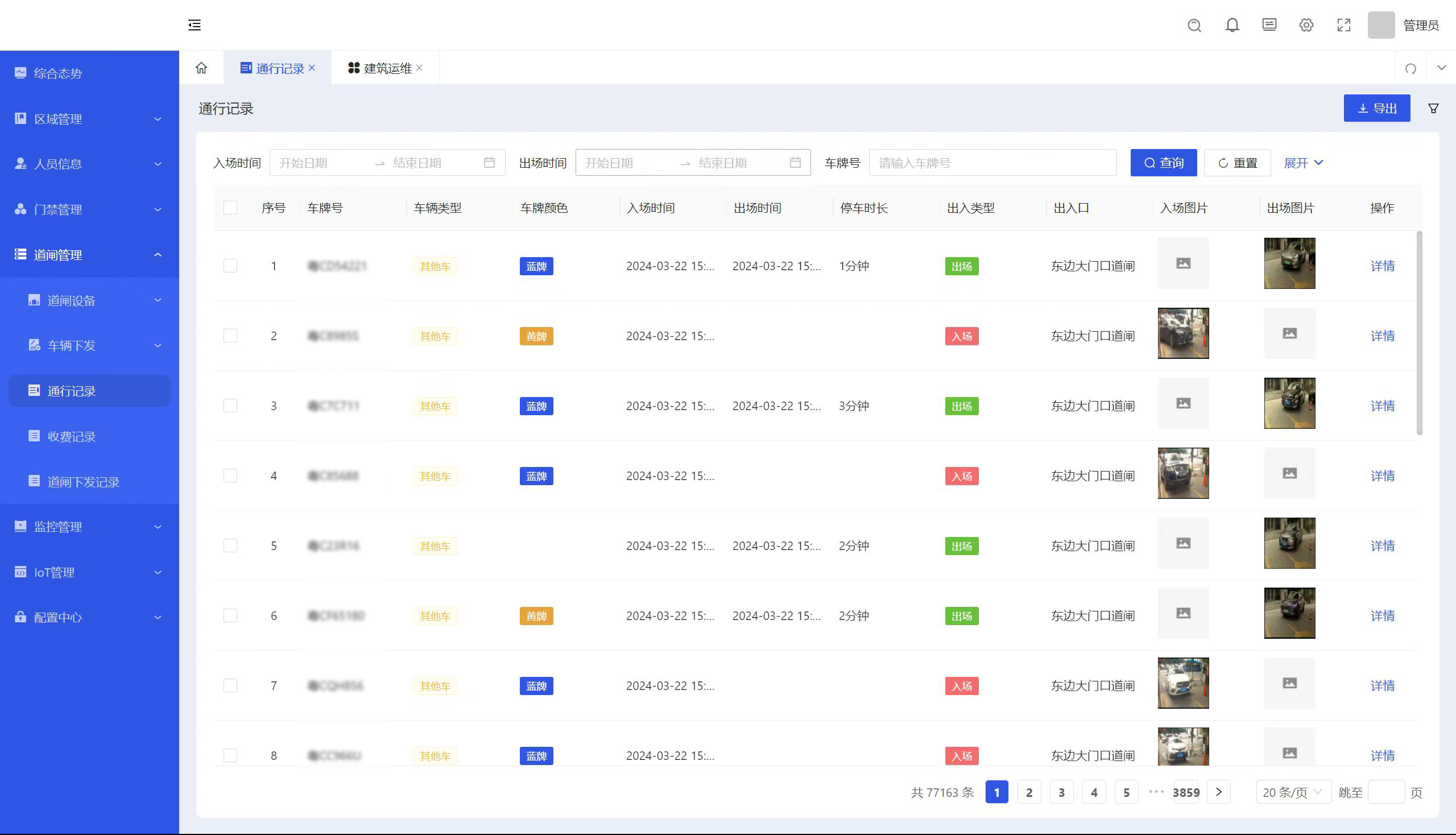This screenshot has height=835, width=1456.
Task: Collapse the sidebar with the menu fold icon
Action: (195, 25)
